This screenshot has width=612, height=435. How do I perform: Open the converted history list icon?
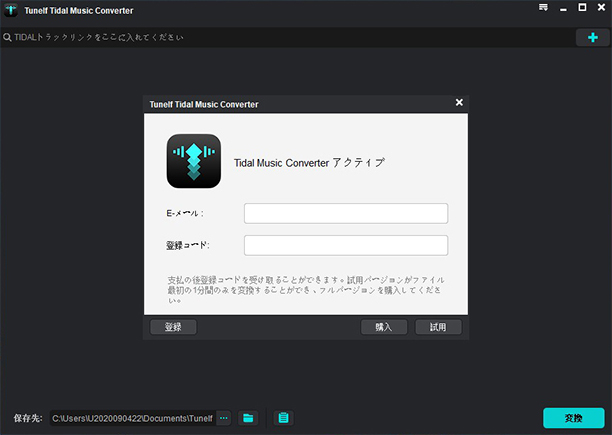pos(283,418)
